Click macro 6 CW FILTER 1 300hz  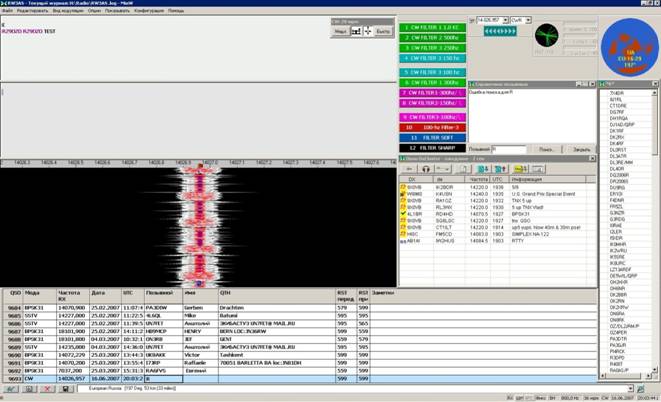coord(433,83)
